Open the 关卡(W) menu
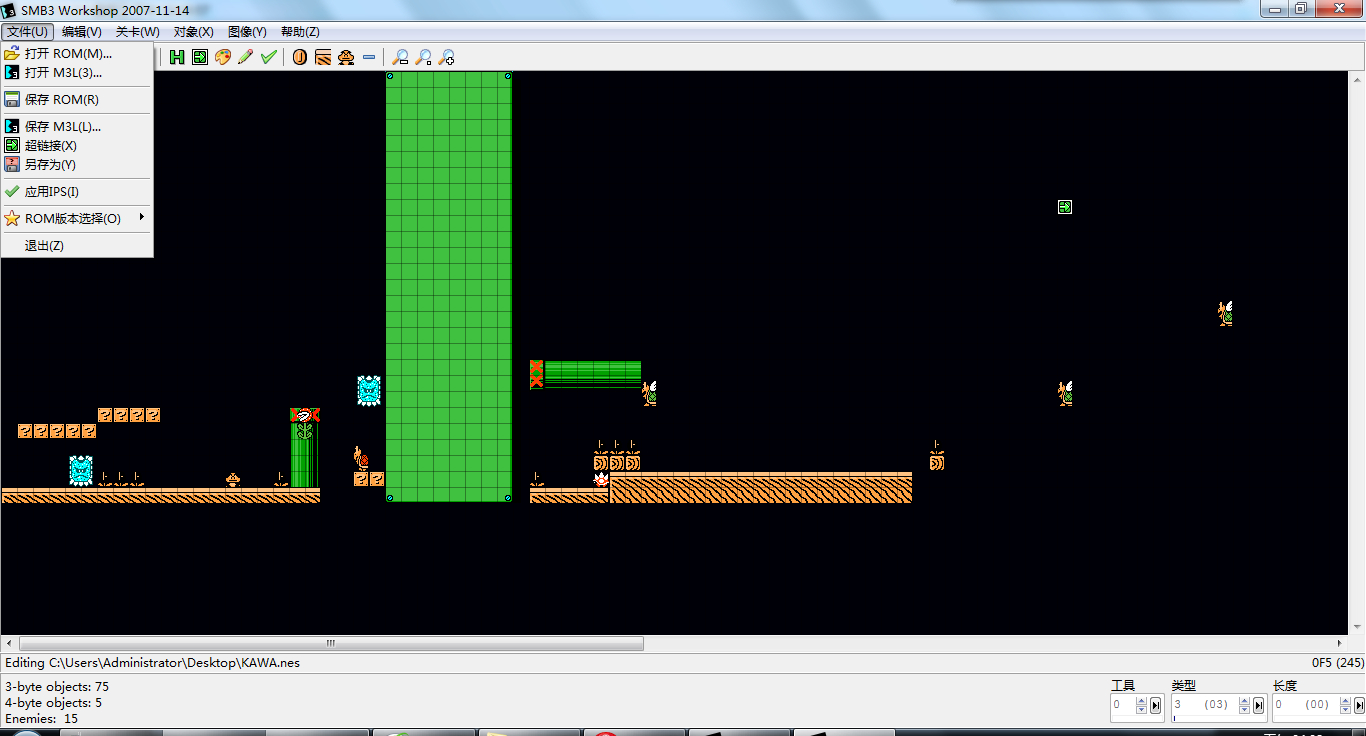1366x736 pixels. pos(138,32)
